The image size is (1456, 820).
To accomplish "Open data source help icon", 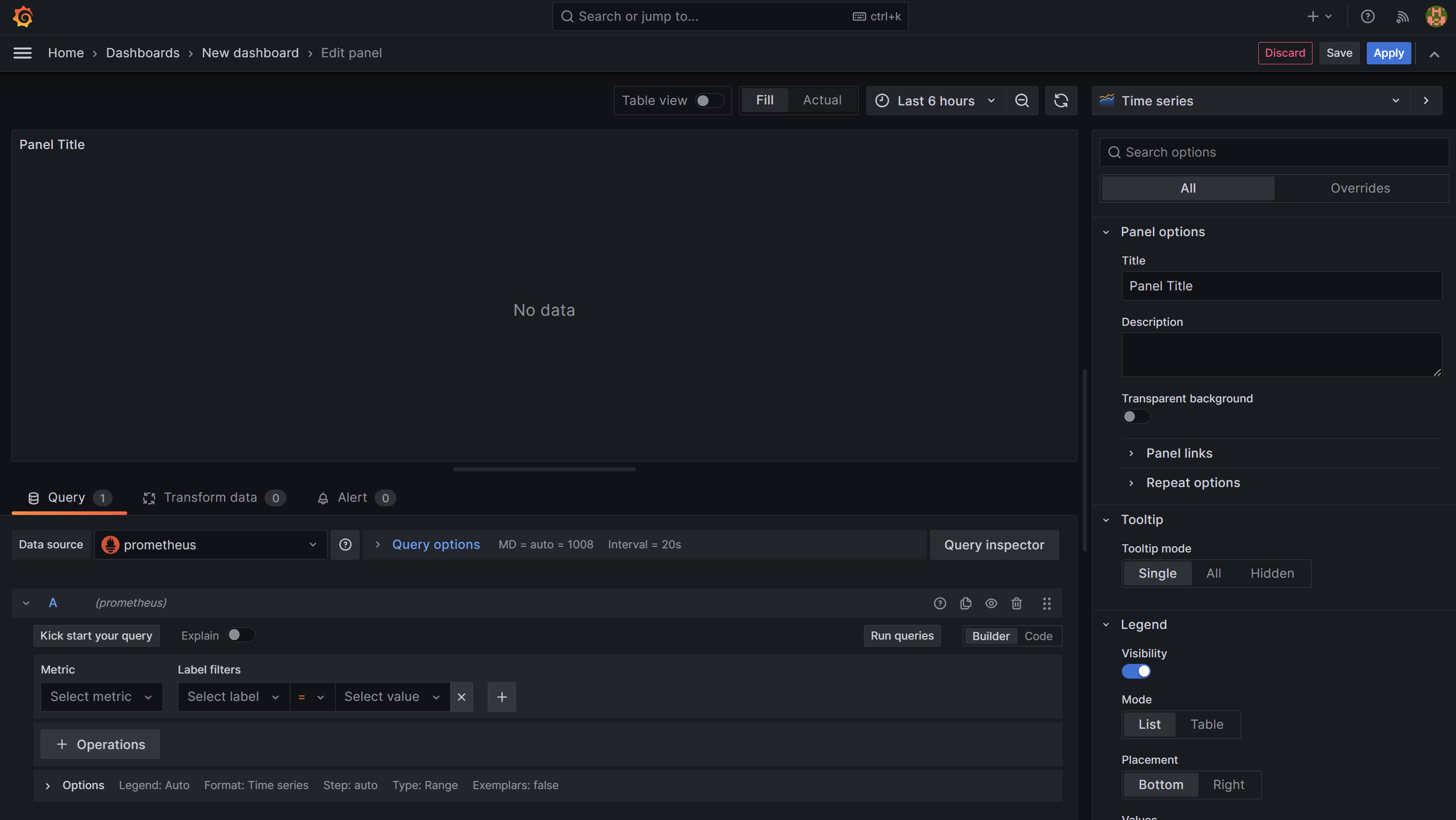I will point(345,545).
